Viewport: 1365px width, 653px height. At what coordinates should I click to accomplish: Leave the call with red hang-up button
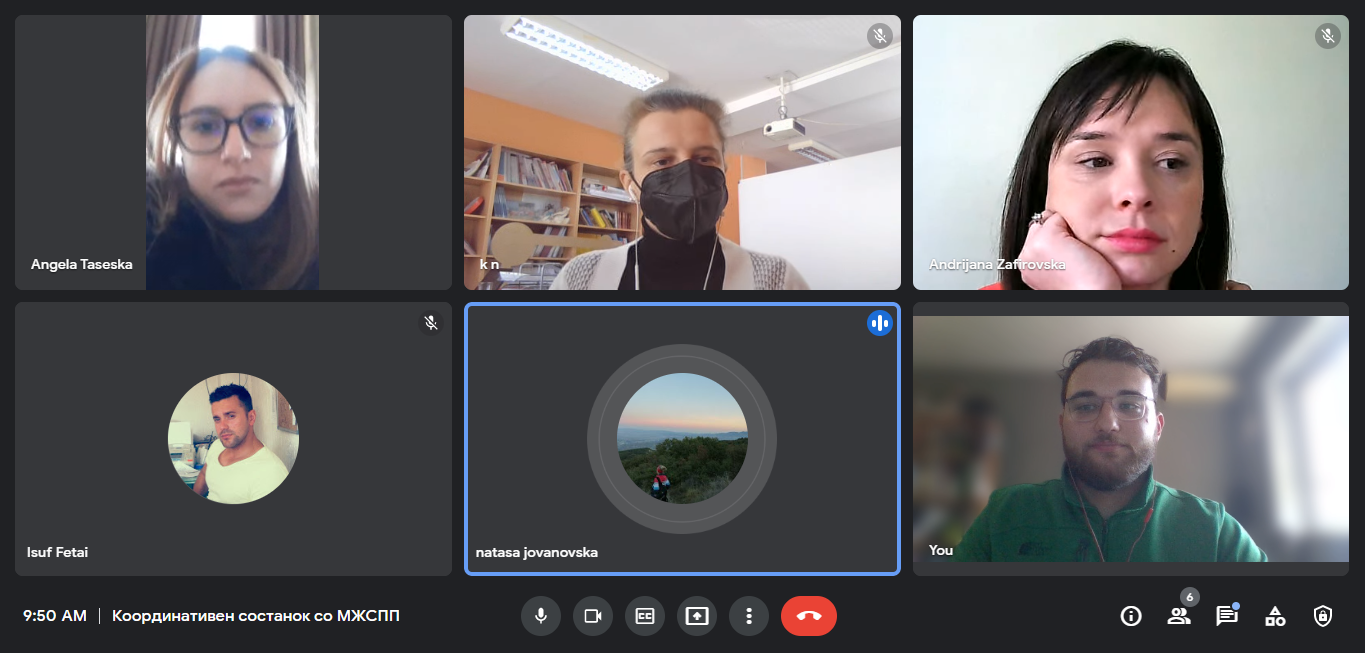(808, 616)
